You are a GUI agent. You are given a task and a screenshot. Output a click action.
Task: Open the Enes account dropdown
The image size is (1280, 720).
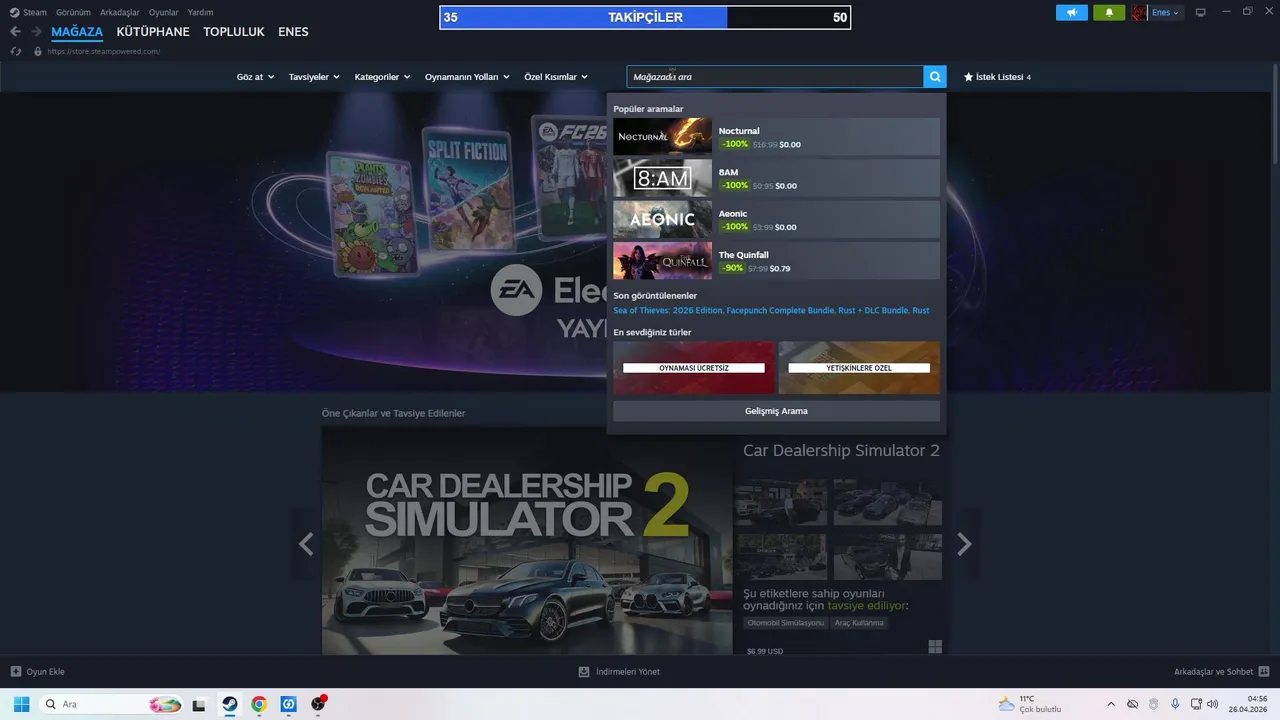point(1165,13)
